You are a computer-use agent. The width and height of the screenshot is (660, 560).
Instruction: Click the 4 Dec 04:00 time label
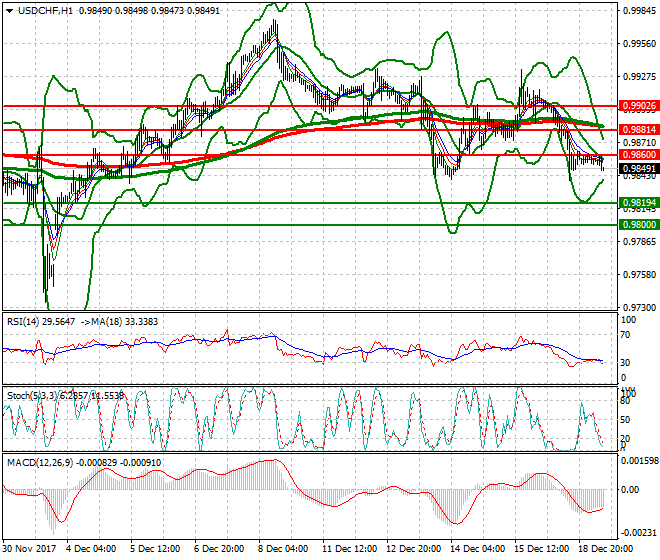click(x=90, y=549)
